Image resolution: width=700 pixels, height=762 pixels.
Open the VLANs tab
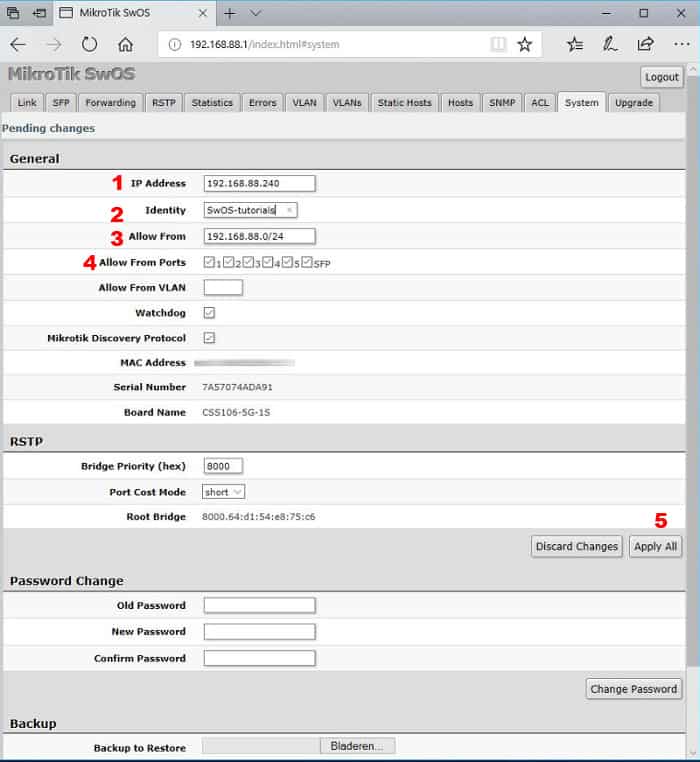347,103
